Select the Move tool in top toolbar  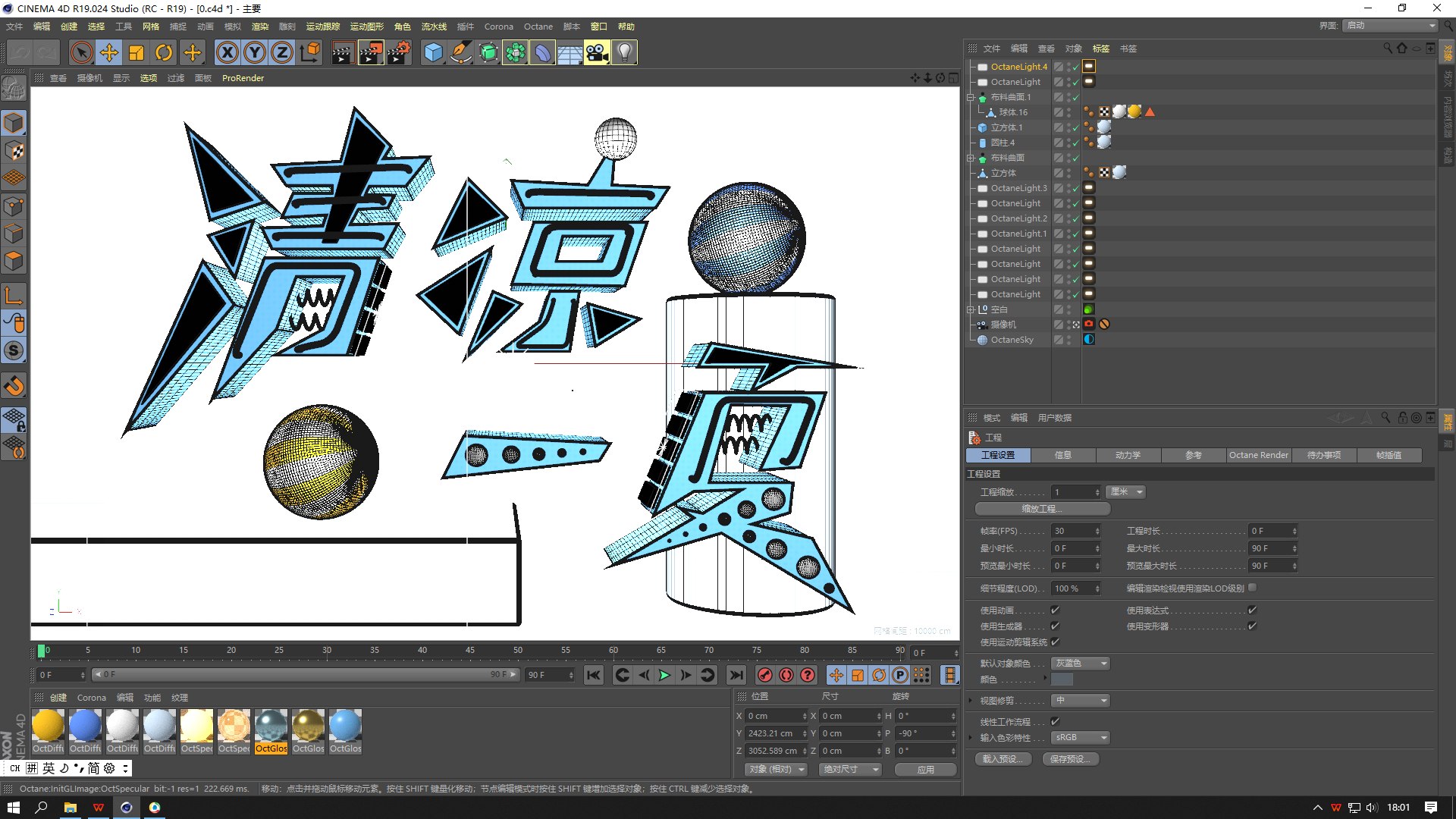(109, 53)
